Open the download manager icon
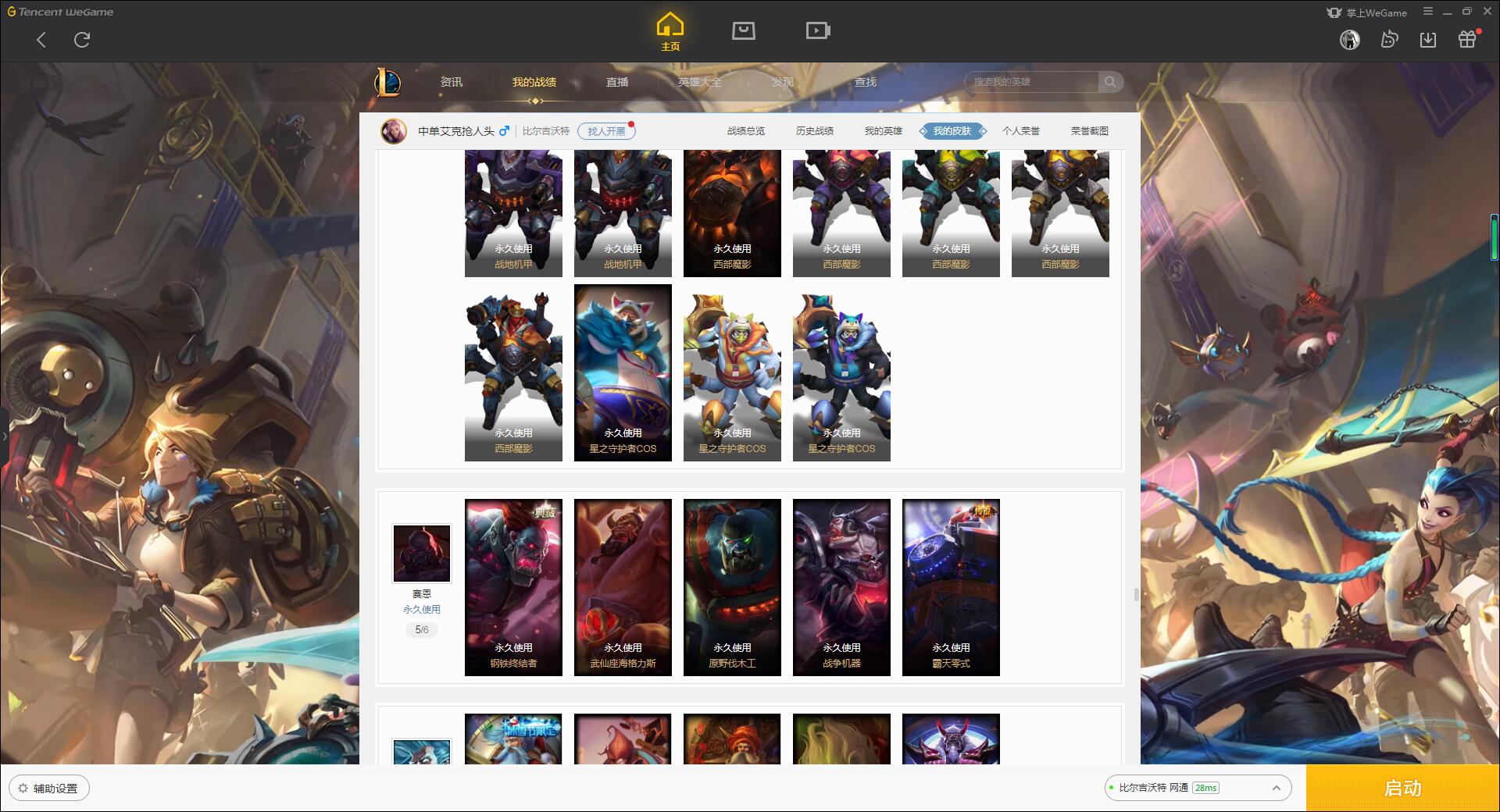The height and width of the screenshot is (812, 1500). pos(1428,39)
